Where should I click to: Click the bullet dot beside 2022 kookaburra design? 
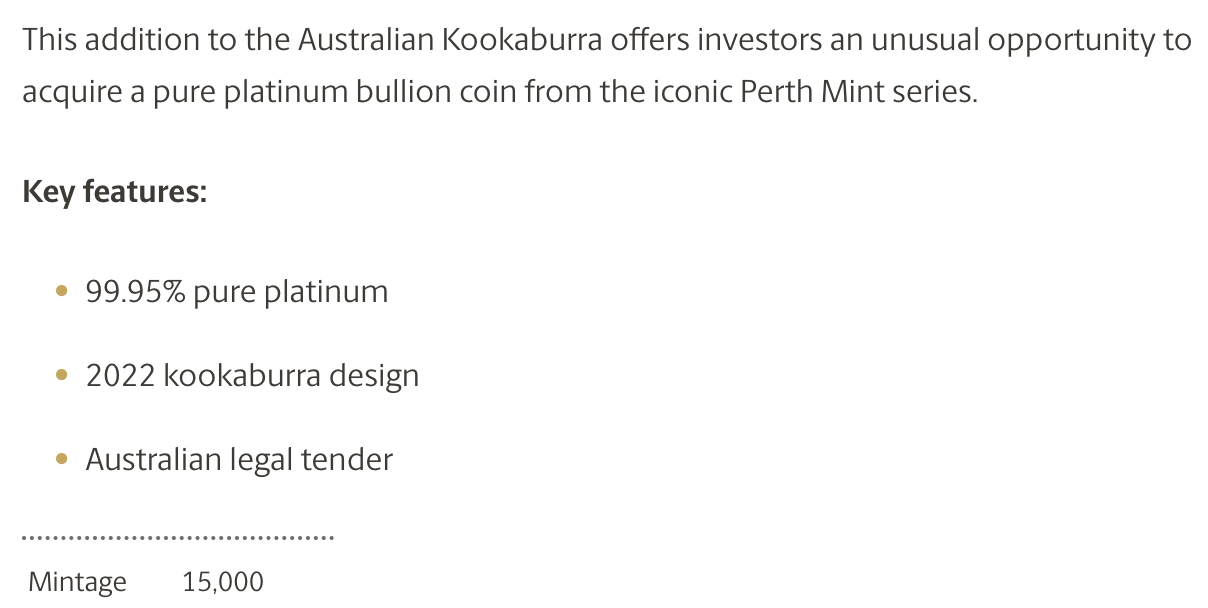[x=62, y=376]
